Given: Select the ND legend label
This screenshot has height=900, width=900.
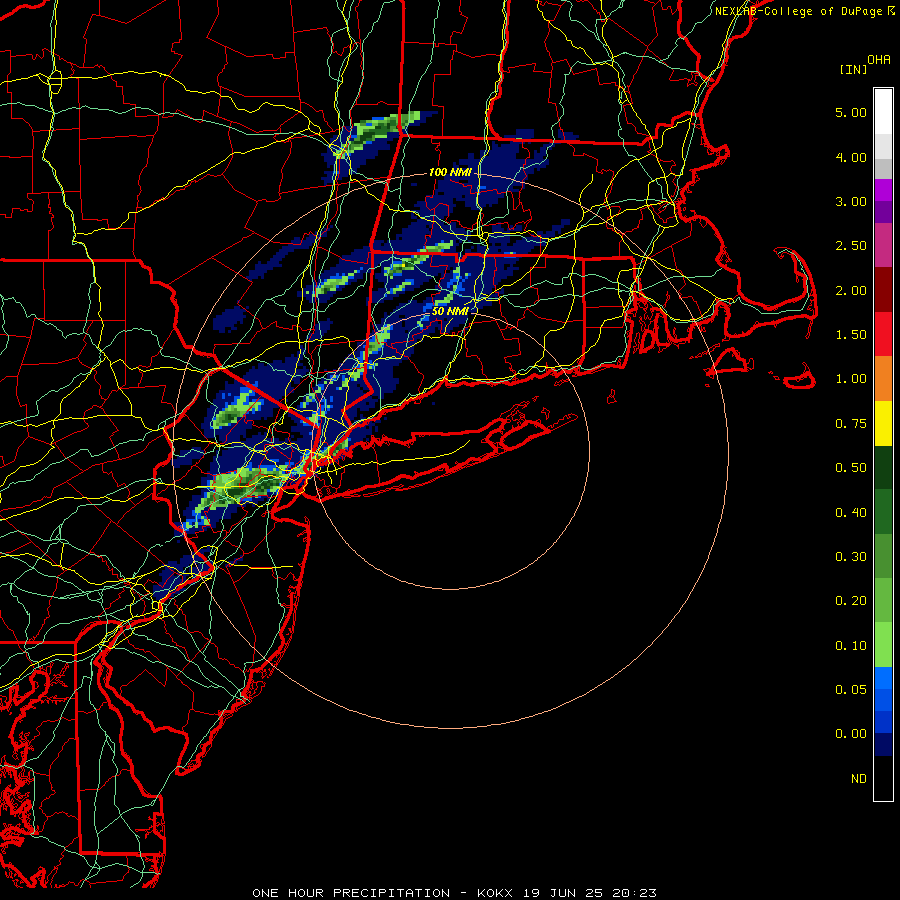Looking at the screenshot, I should pos(859,779).
